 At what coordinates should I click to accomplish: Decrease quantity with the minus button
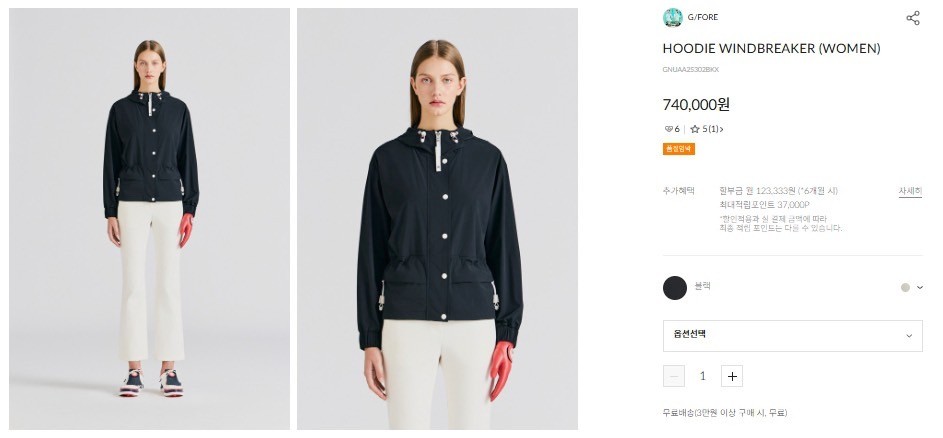674,376
